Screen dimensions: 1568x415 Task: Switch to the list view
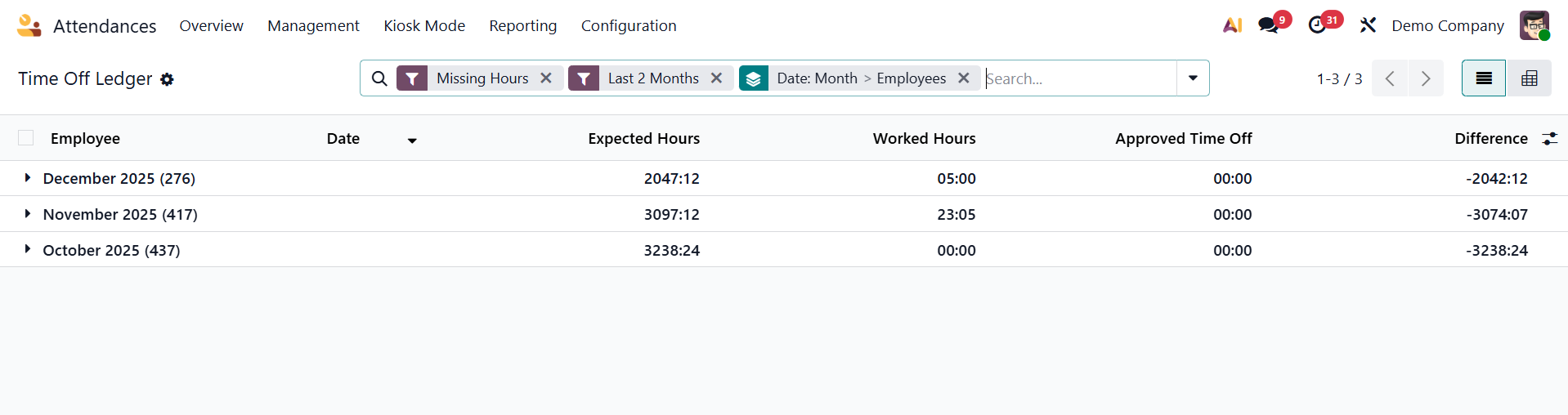coord(1483,78)
